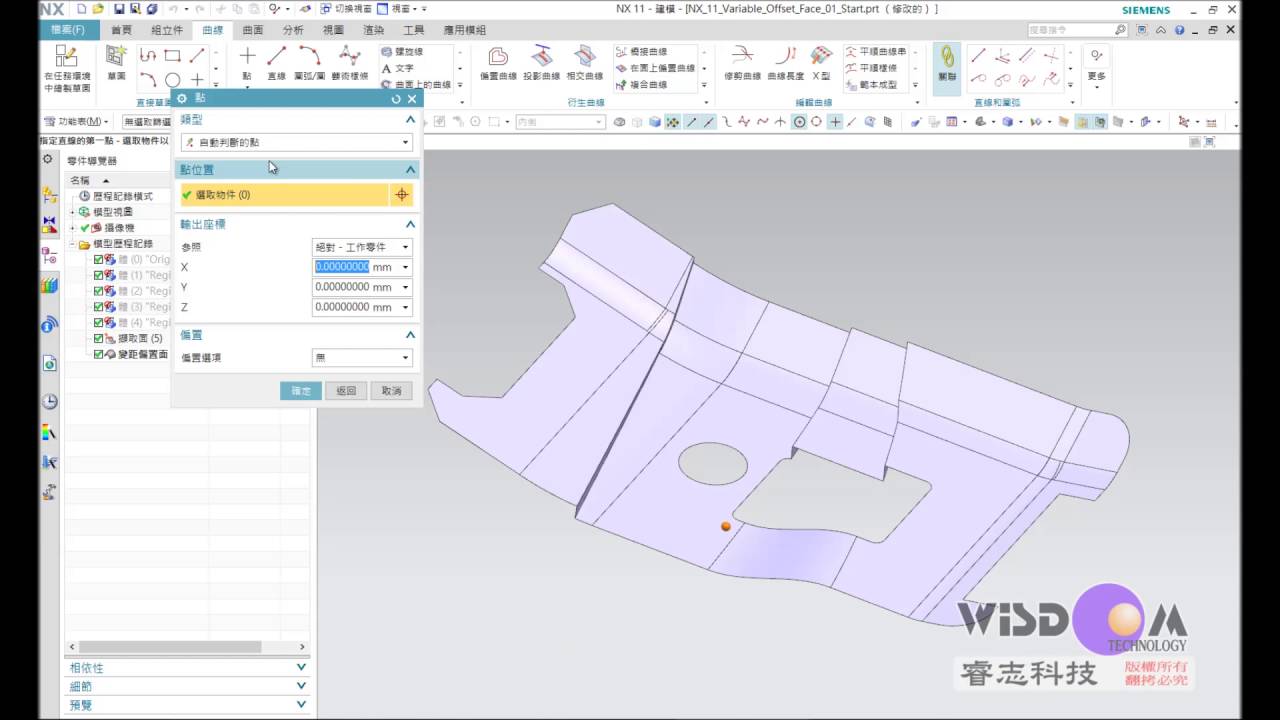Screen dimensions: 1280x720
Task: Open the 絕對 - 工作零件 reference dropdown
Action: tap(362, 247)
